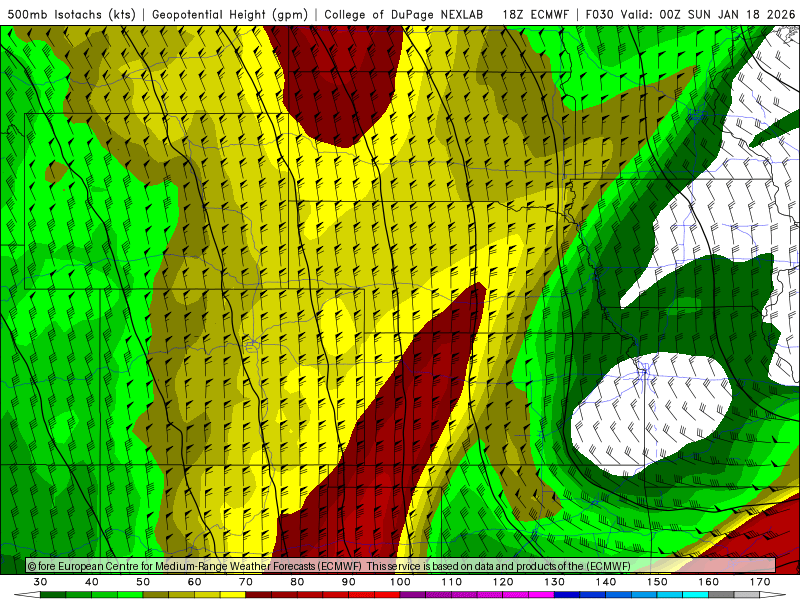
Task: Click the left arrow end of the color bar
Action: [27, 595]
